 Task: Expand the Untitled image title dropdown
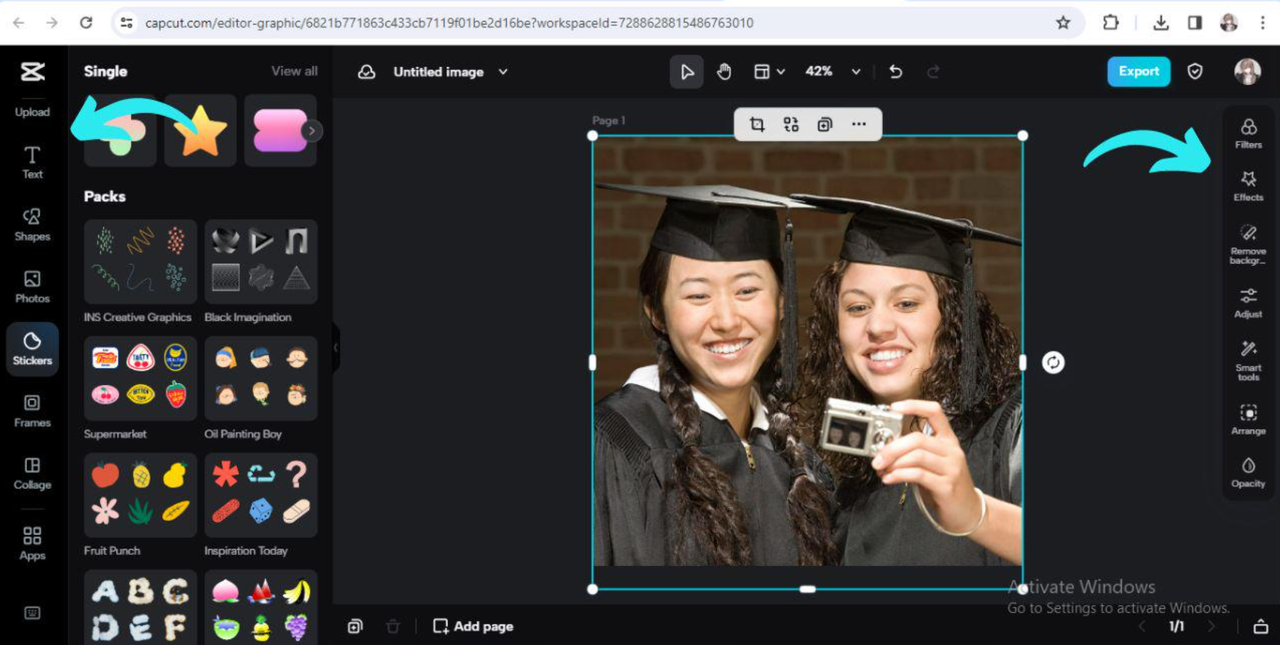tap(503, 72)
